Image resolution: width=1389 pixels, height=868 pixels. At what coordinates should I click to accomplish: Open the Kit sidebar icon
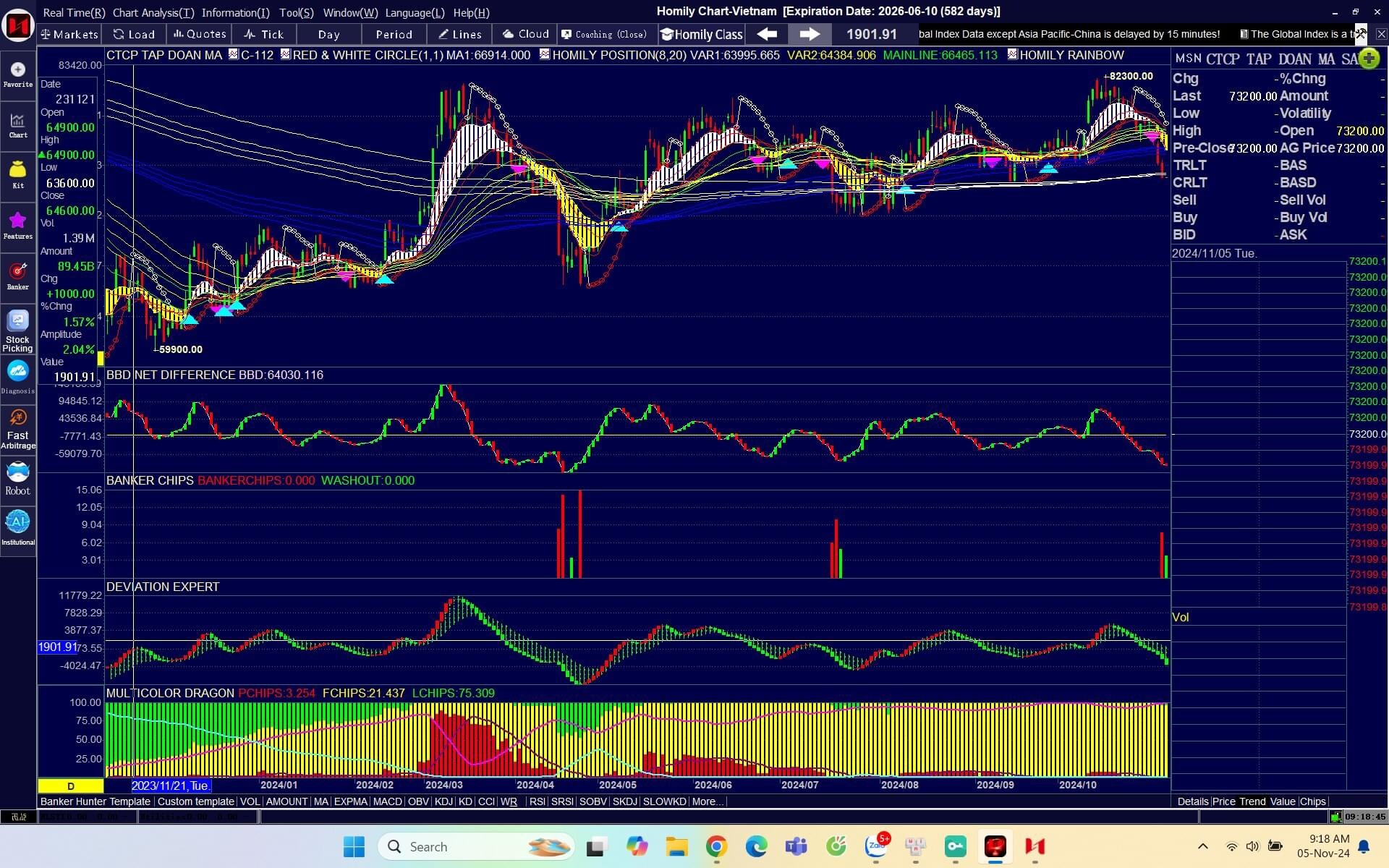tap(18, 176)
